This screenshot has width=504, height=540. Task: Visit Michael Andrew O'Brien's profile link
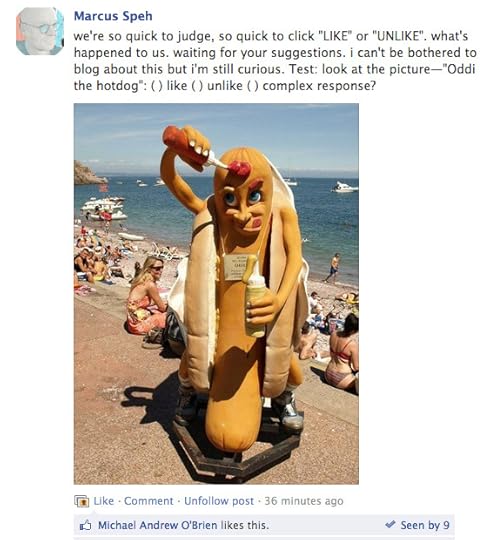[157, 525]
